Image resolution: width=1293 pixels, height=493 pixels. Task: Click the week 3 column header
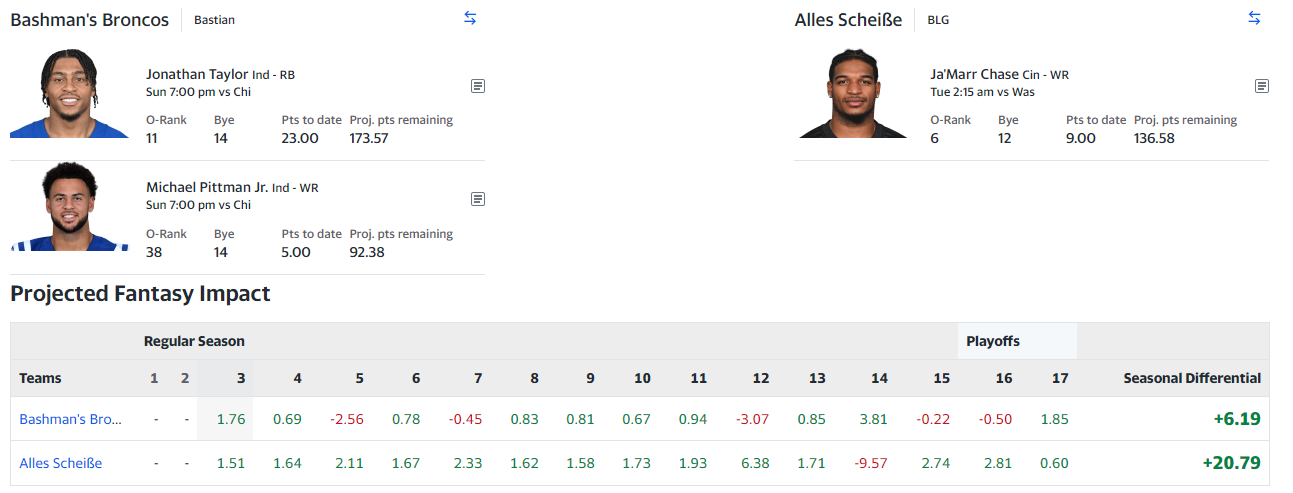pyautogui.click(x=240, y=378)
